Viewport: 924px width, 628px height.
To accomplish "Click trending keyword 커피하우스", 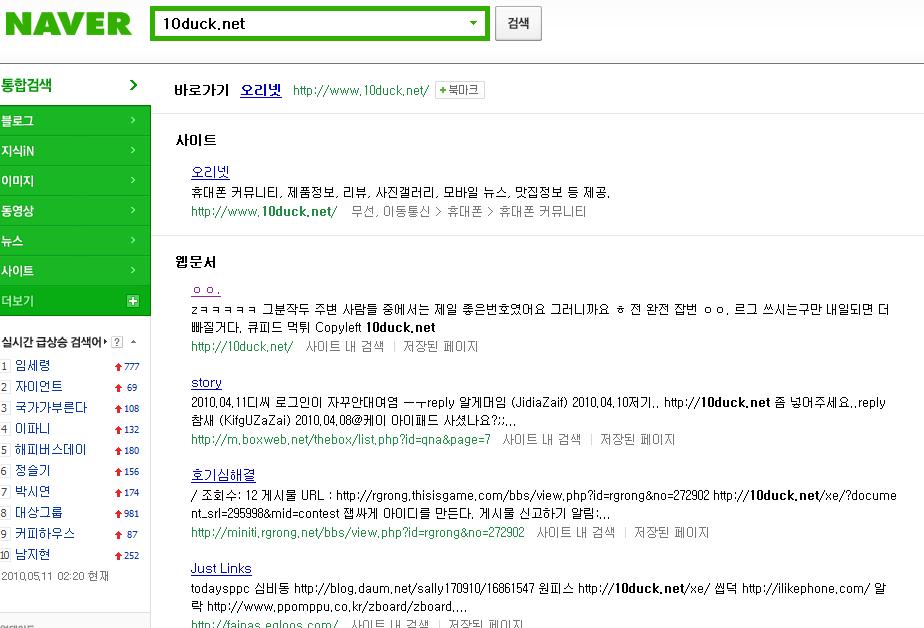I will (x=45, y=534).
